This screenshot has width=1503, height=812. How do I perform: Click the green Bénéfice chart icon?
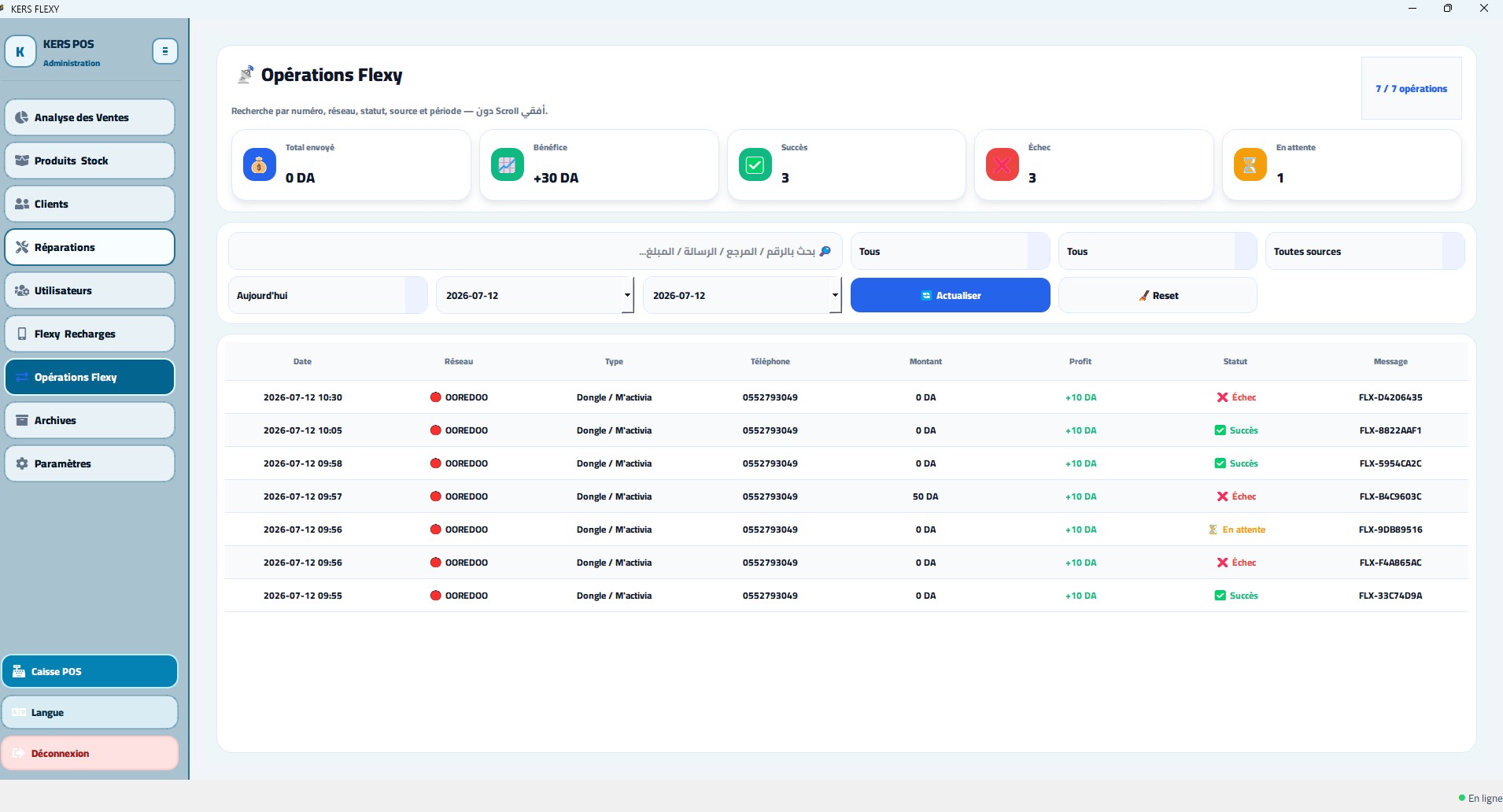pyautogui.click(x=507, y=165)
